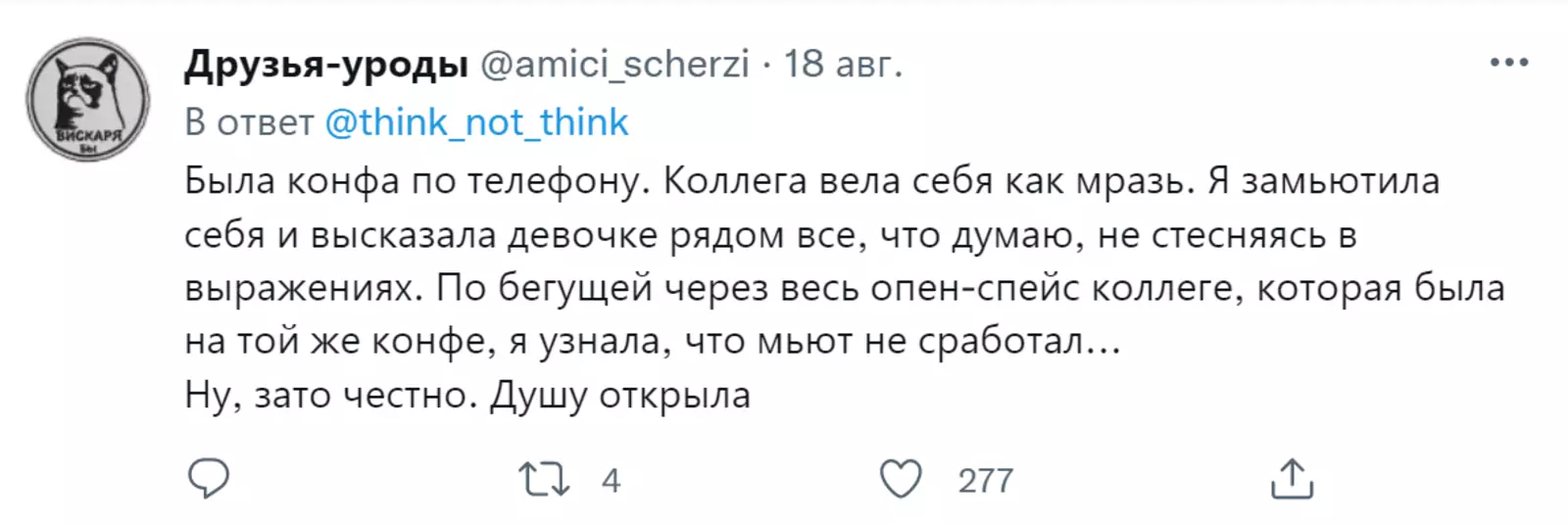The image size is (1568, 524).
Task: Open the Друзья-уроды profile name
Action: pyautogui.click(x=325, y=65)
